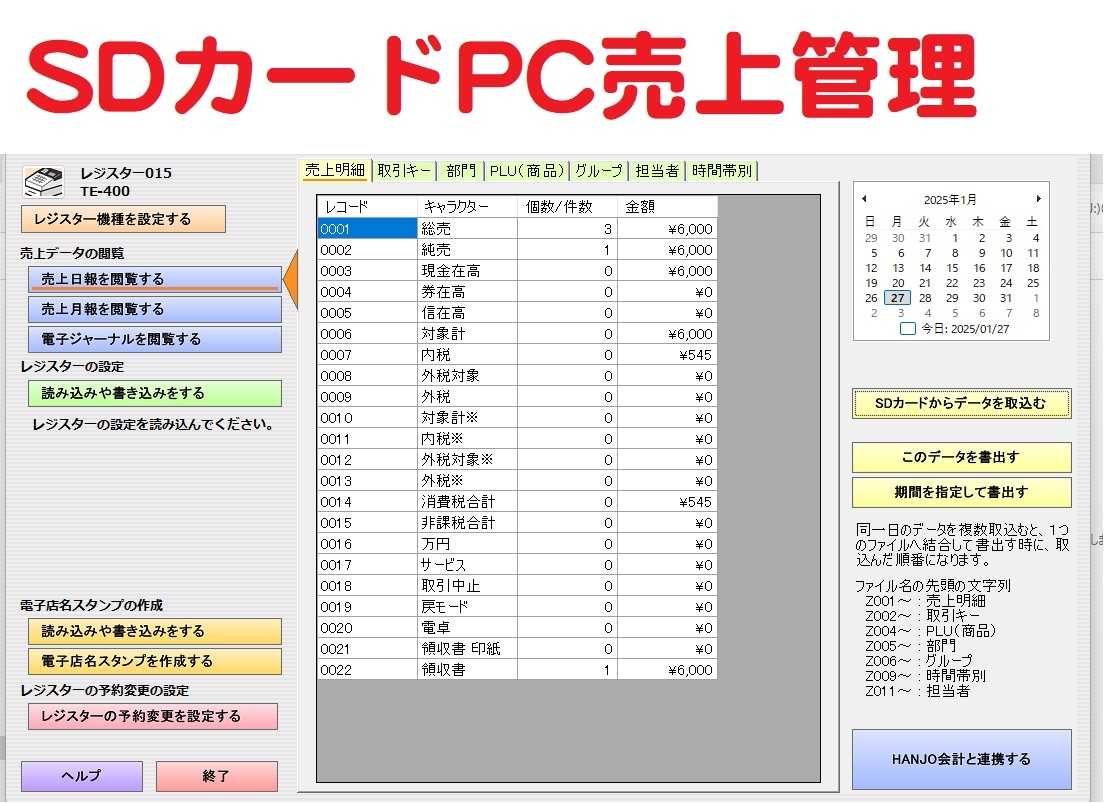Click the 2025年1月 calendar title
Screen dimensions: 1106x803
point(950,200)
